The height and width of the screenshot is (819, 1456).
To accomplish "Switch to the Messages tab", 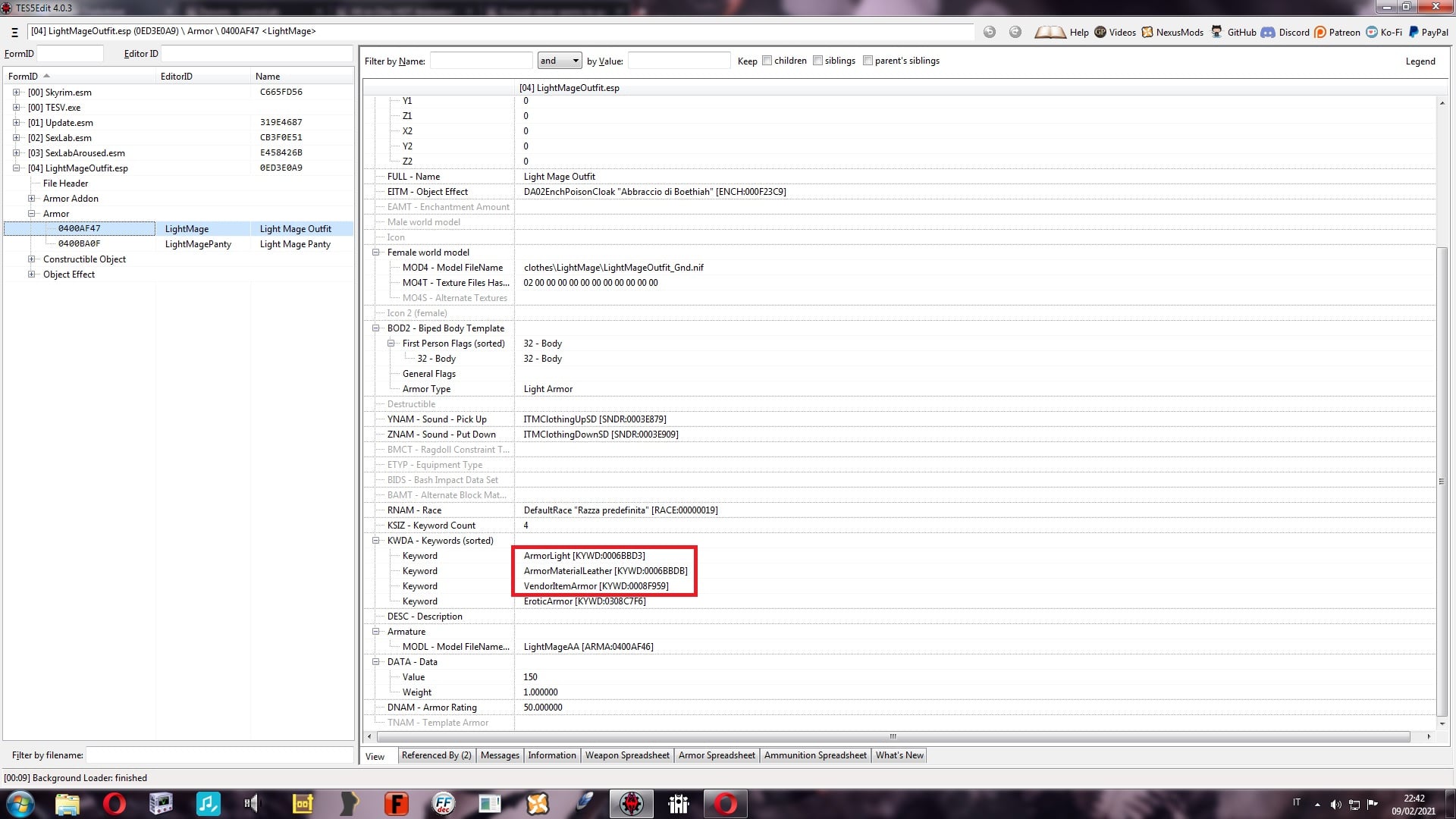I will click(500, 755).
